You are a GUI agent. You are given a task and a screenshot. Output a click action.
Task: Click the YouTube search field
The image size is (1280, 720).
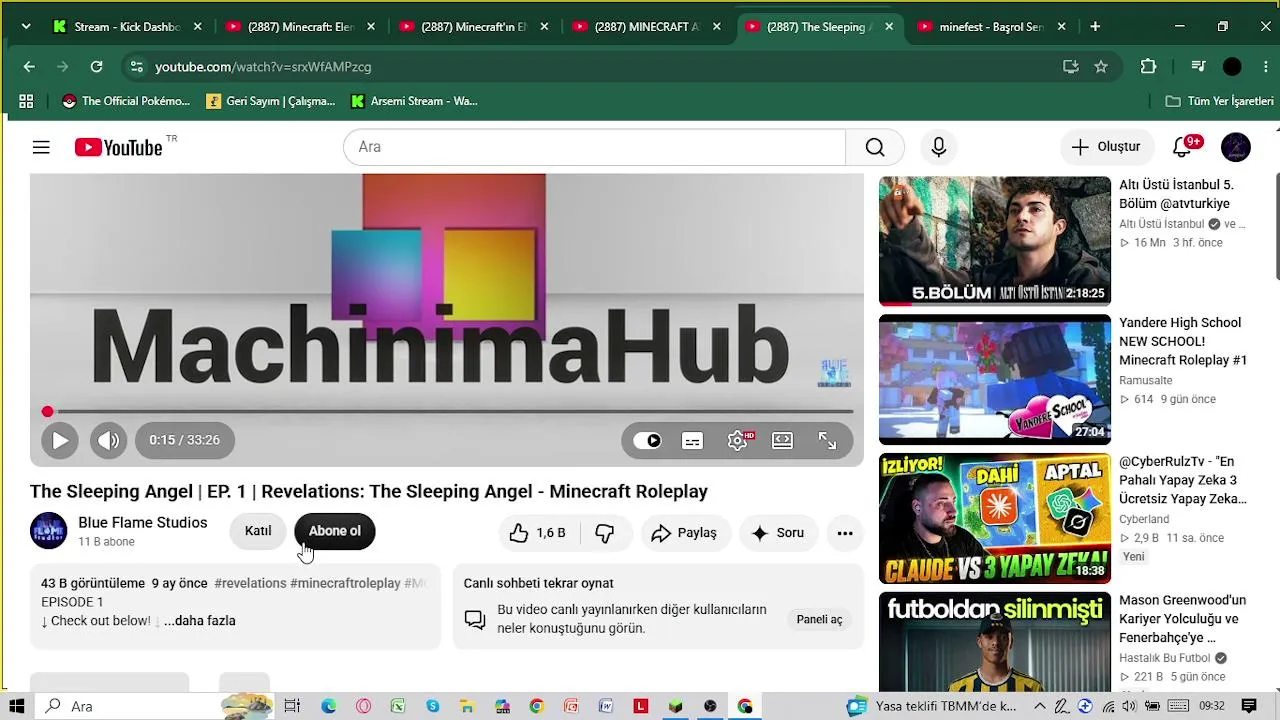click(x=594, y=147)
